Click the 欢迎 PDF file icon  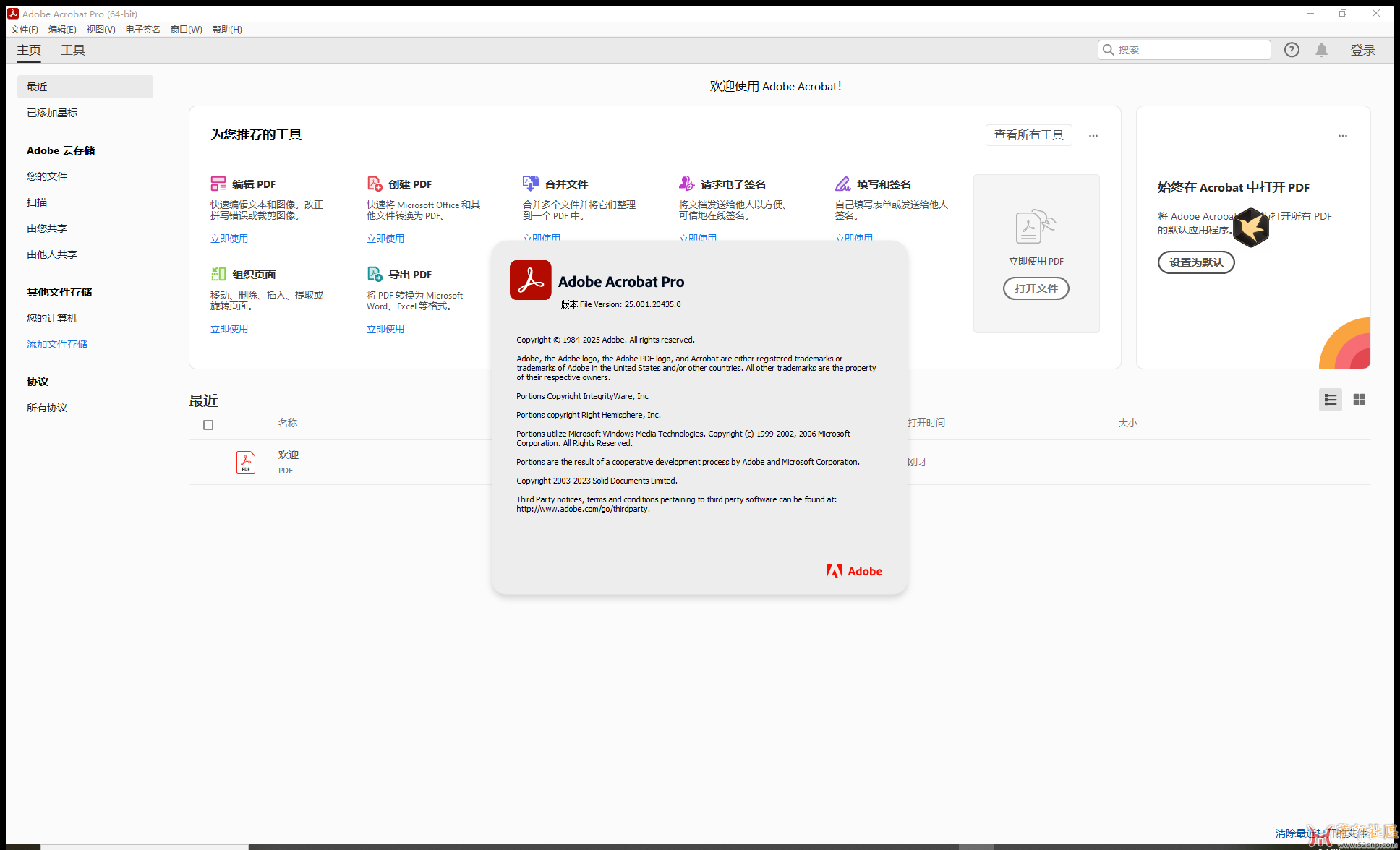[x=246, y=462]
